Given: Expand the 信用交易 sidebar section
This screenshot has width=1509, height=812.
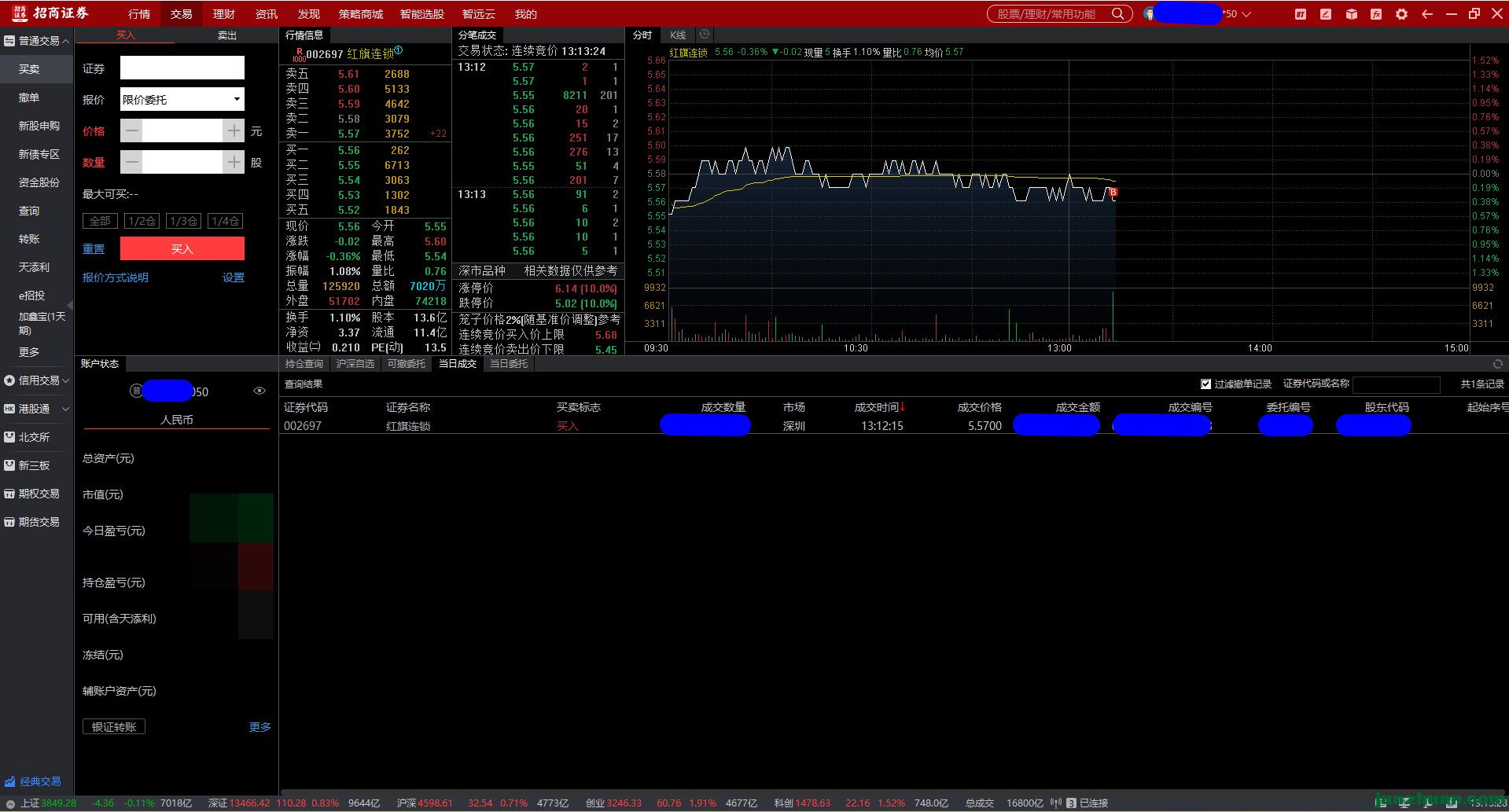Looking at the screenshot, I should click(37, 380).
